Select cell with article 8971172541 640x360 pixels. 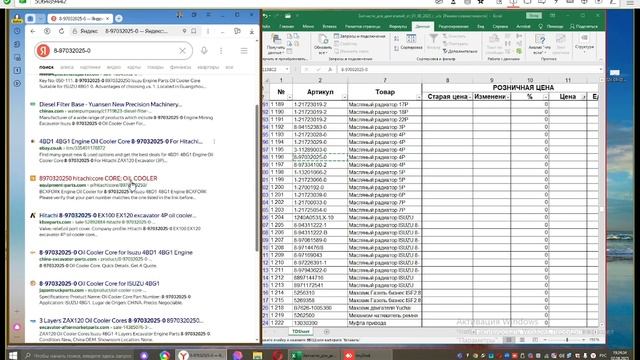pos(320,285)
